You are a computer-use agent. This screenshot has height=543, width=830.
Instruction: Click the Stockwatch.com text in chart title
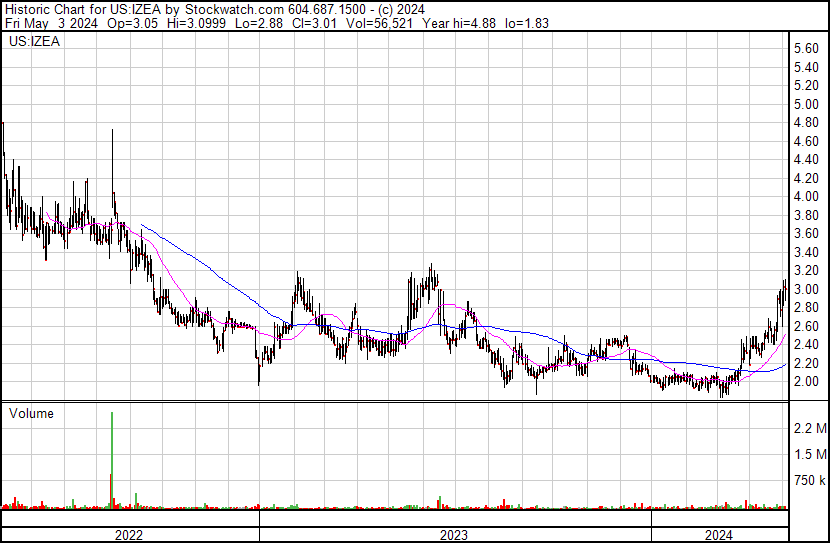[234, 10]
